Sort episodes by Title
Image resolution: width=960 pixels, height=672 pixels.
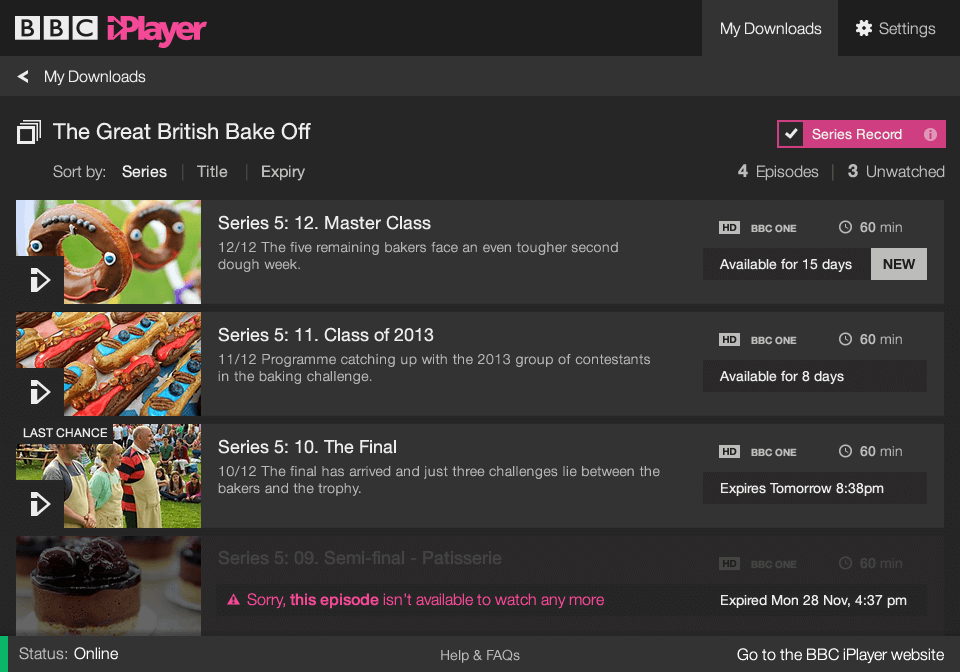212,172
